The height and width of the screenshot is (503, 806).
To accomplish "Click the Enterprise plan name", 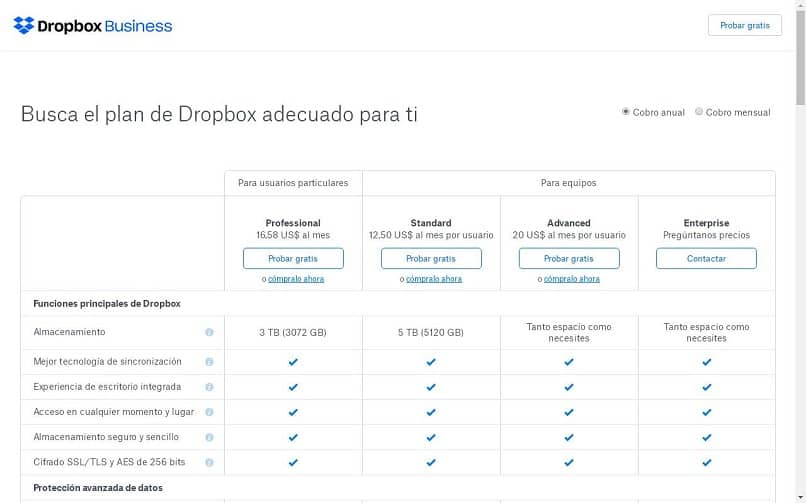I will (706, 223).
